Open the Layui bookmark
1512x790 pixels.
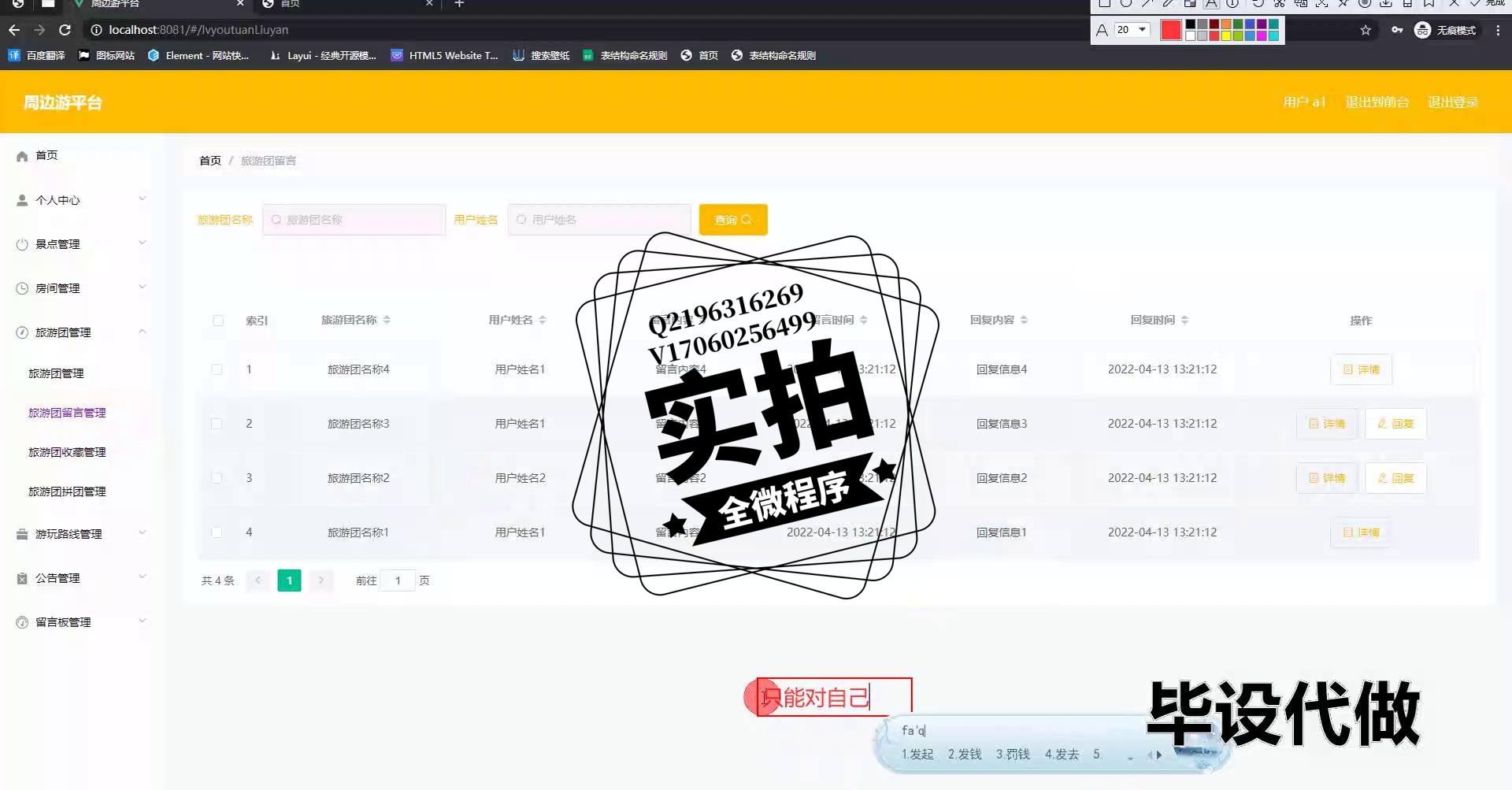coord(323,55)
